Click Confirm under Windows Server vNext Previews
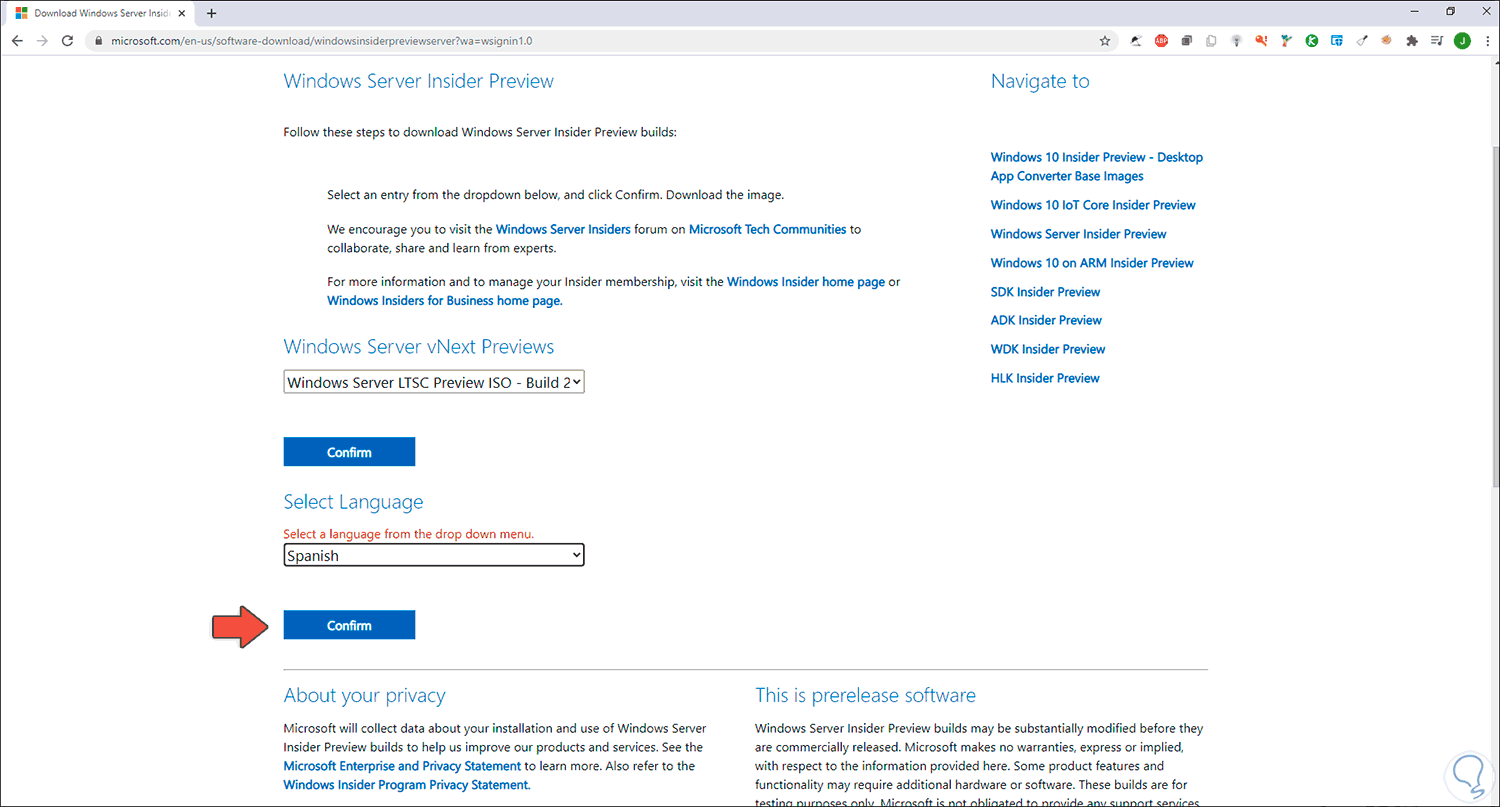Screen dimensions: 1500x807 [349, 452]
